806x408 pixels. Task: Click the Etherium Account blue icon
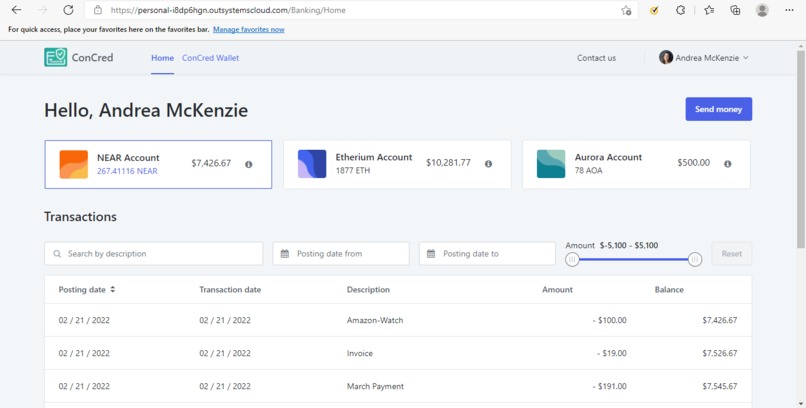[x=312, y=164]
